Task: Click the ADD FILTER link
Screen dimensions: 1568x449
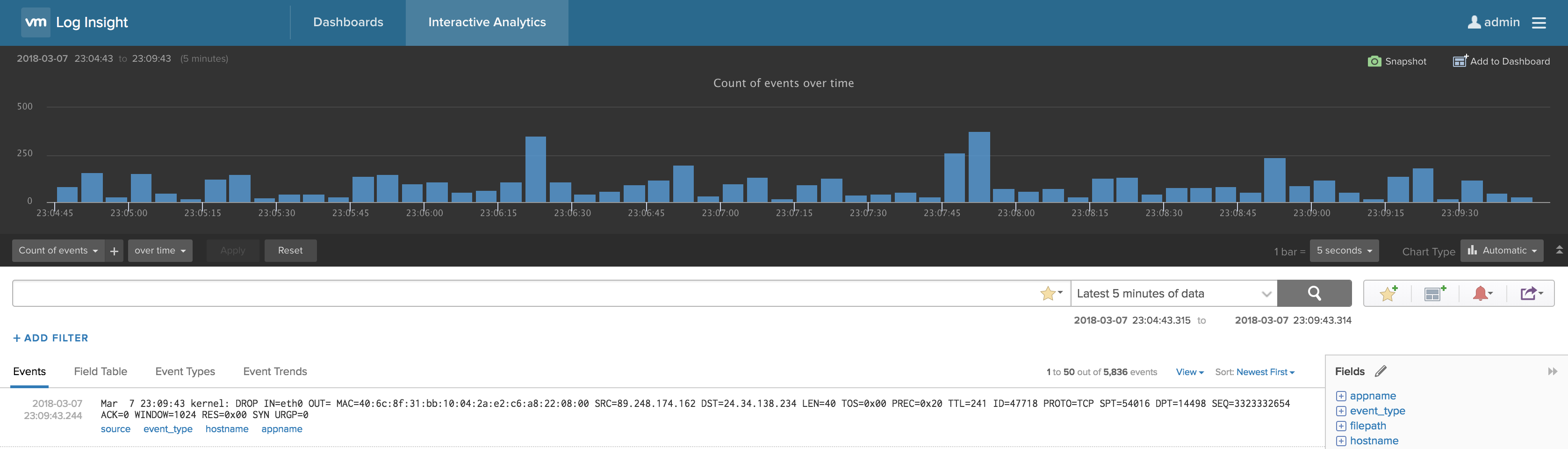Action: click(x=50, y=338)
